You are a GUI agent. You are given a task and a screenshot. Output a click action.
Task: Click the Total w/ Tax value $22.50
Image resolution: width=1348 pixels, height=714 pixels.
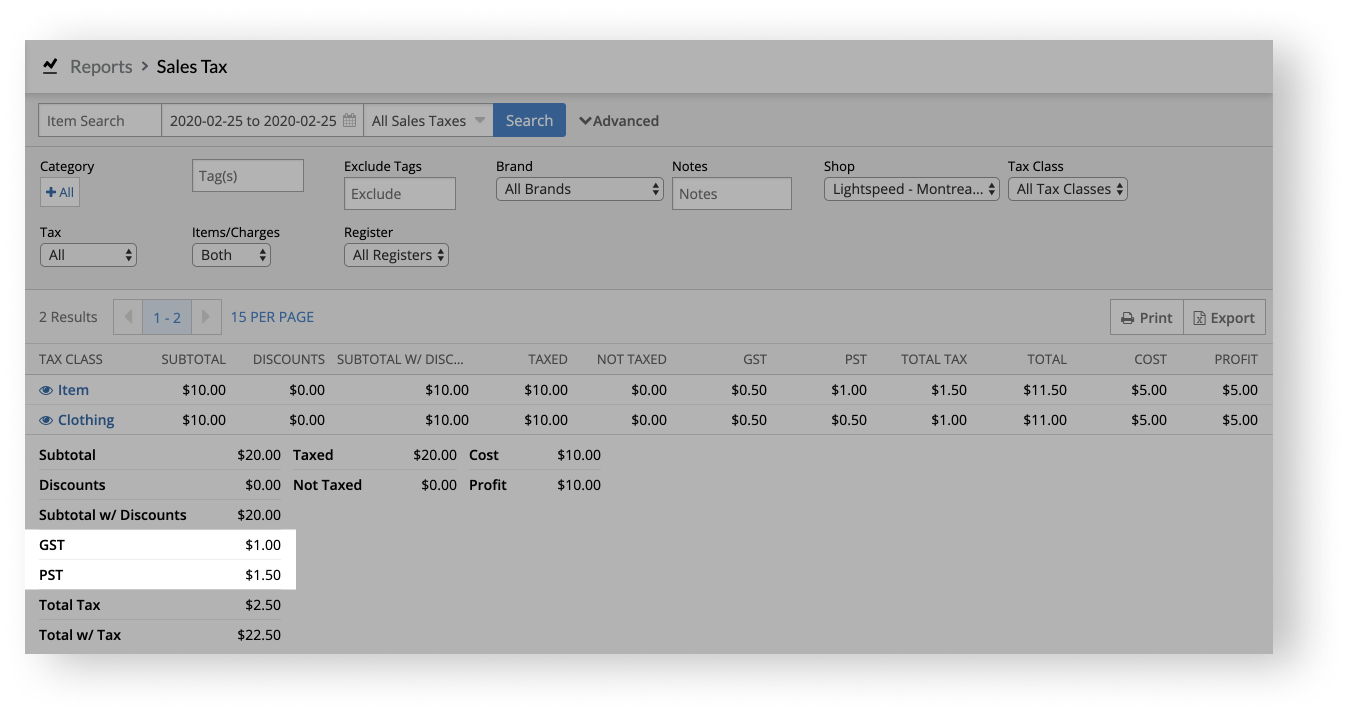tap(259, 635)
